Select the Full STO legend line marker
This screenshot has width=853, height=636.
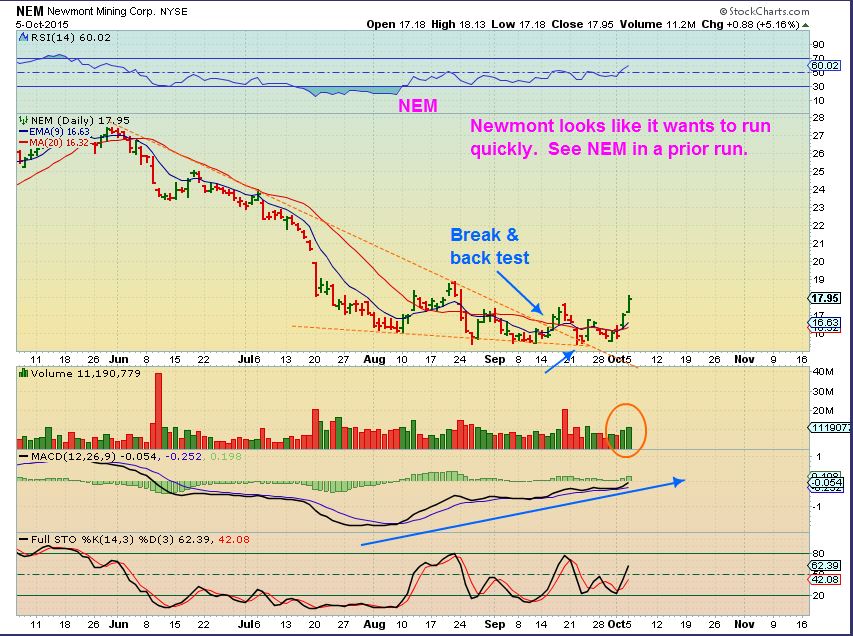23,539
